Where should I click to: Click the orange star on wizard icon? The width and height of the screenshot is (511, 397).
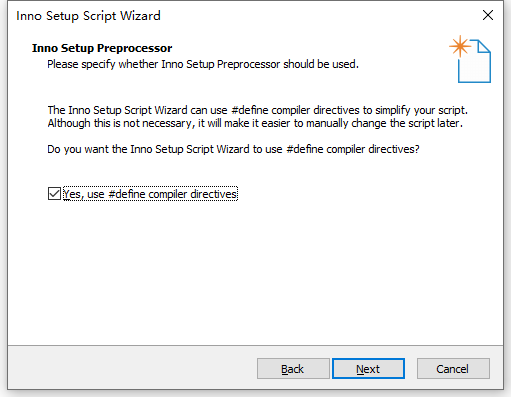(x=460, y=46)
